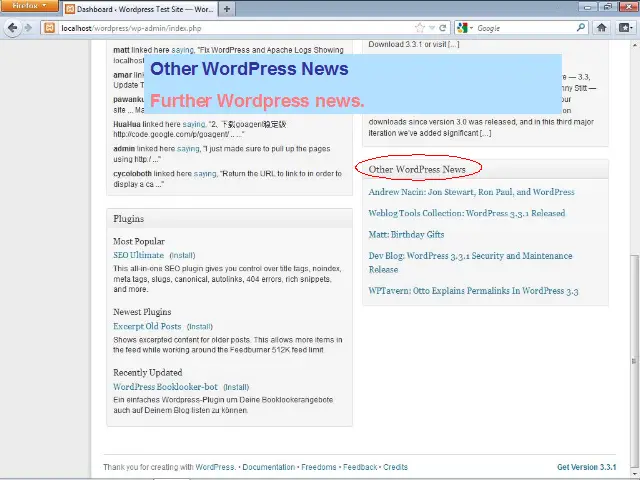Viewport: 640px width, 480px height.
Task: Open a new tab with plus button
Action: pyautogui.click(x=227, y=9)
